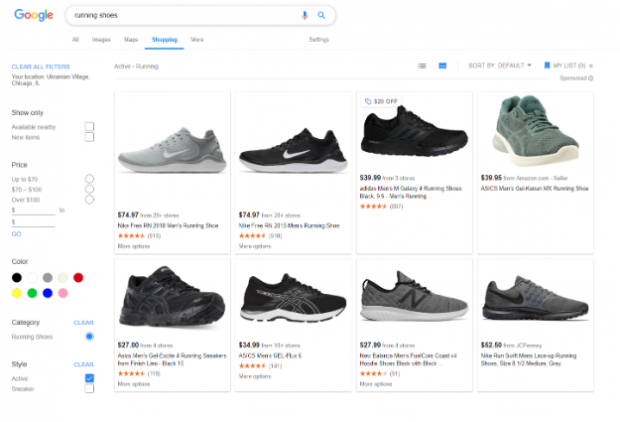
Task: Open Asics Men's Gel-Excite 4 title link
Action: tap(172, 360)
